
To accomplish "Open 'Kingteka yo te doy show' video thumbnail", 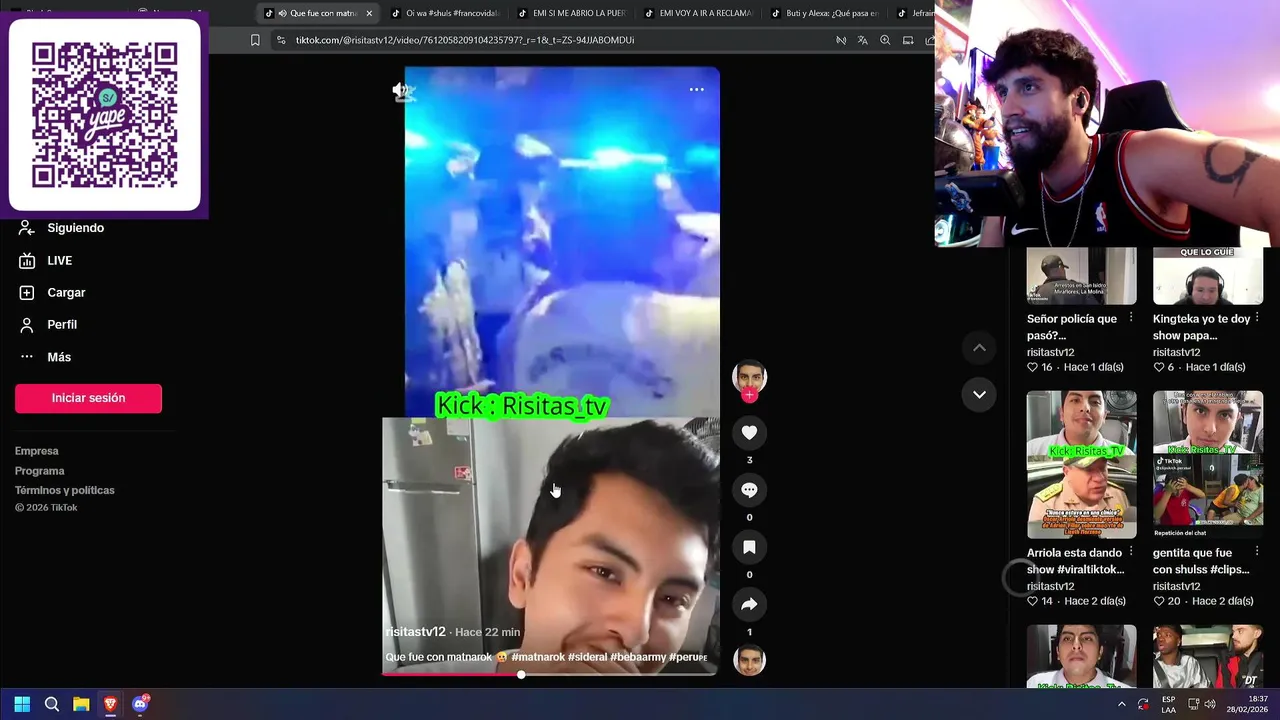I will [1208, 276].
